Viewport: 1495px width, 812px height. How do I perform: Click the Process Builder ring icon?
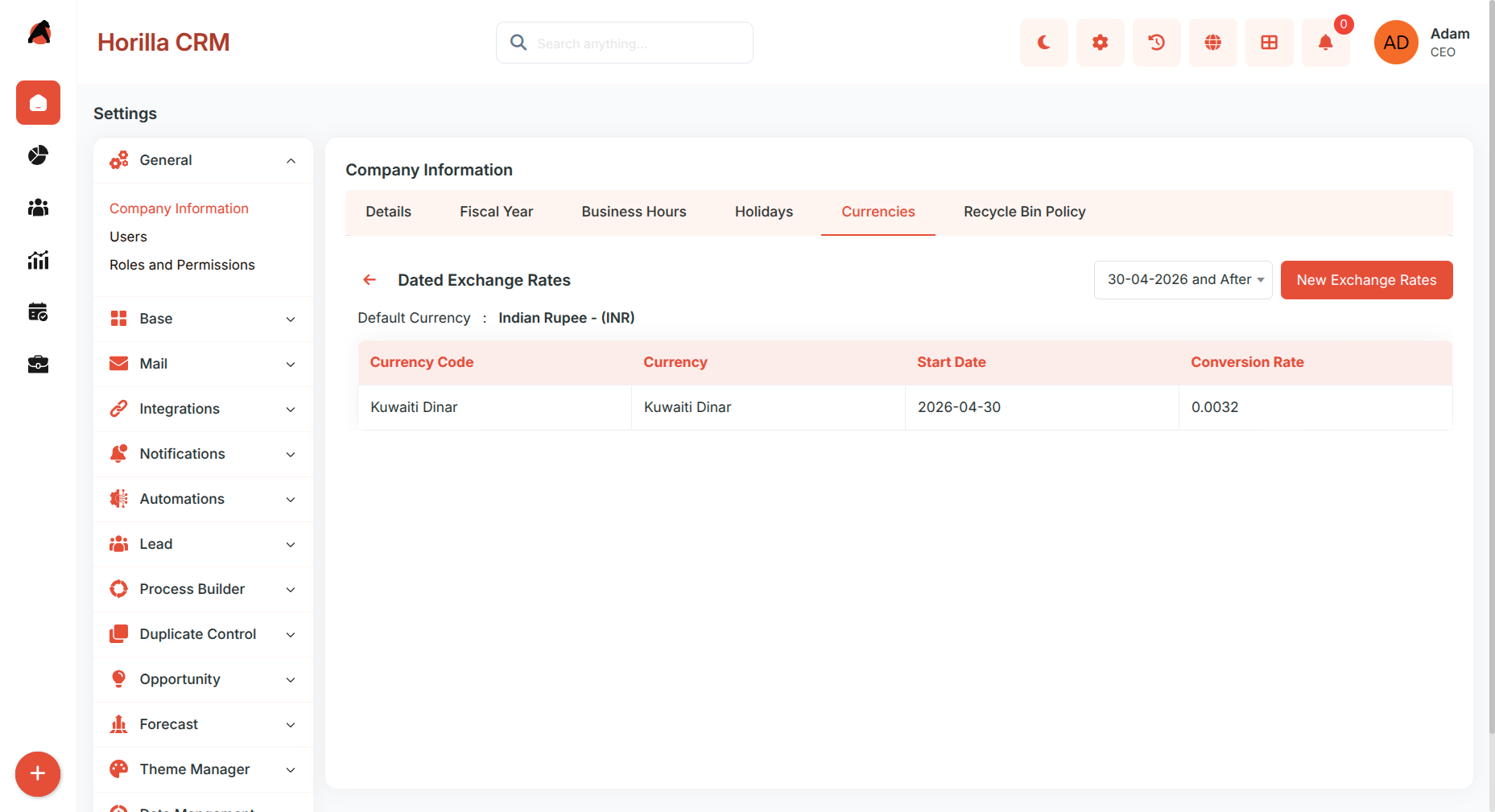(x=119, y=589)
